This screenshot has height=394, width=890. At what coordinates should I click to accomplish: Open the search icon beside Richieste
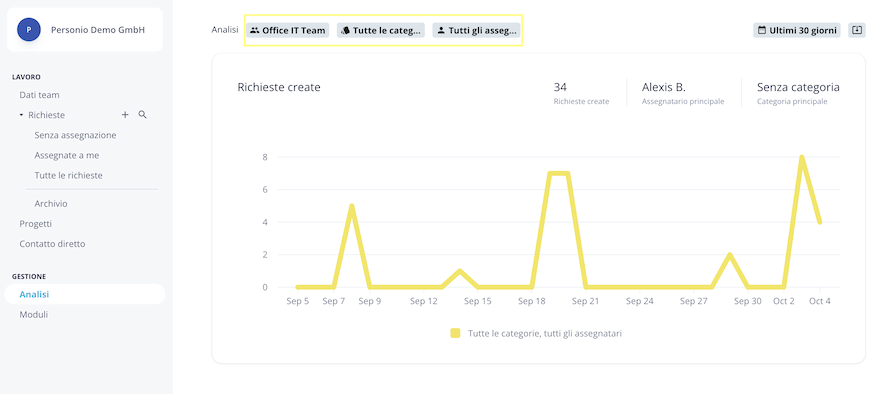pyautogui.click(x=142, y=115)
